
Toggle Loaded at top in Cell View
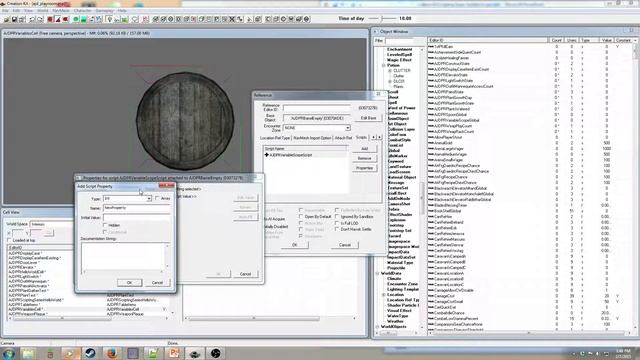[x=9, y=240]
